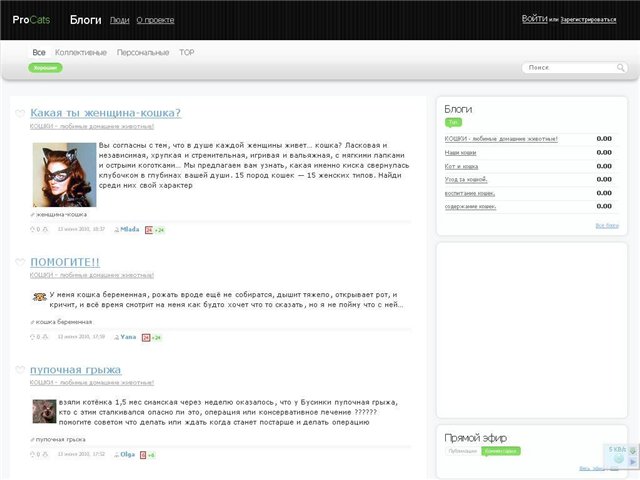Screen dimensions: 640x480
Task: Vote up the post by Mlada
Action: tap(32, 229)
